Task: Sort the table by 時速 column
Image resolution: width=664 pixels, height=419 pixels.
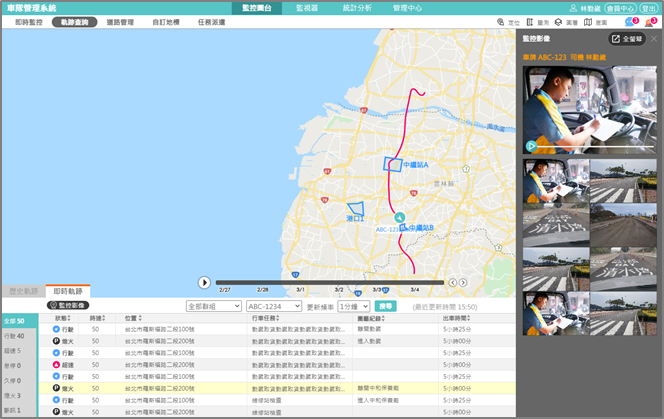Action: pos(96,318)
